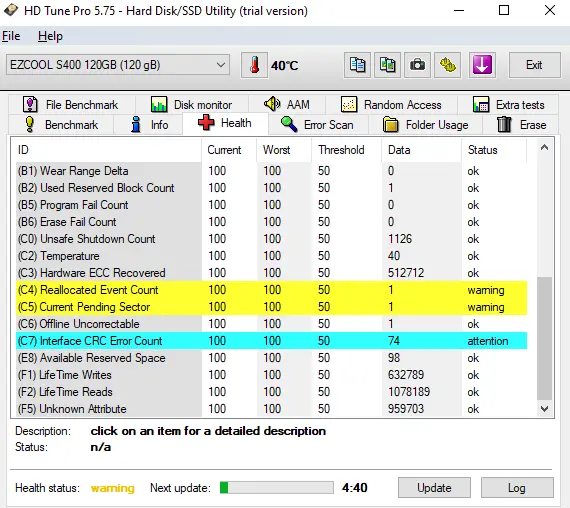570x508 pixels.
Task: Click the 'warning' health status text
Action: coord(113,488)
